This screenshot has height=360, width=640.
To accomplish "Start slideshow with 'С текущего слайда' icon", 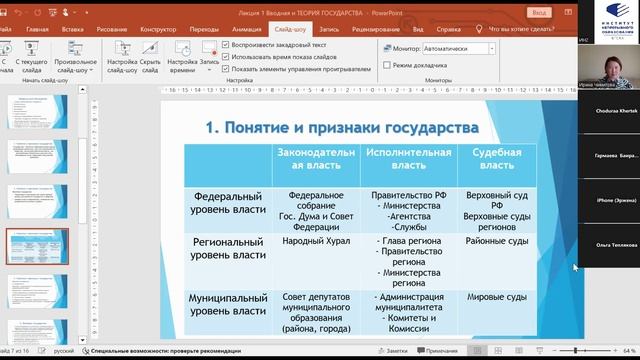I will (x=31, y=49).
